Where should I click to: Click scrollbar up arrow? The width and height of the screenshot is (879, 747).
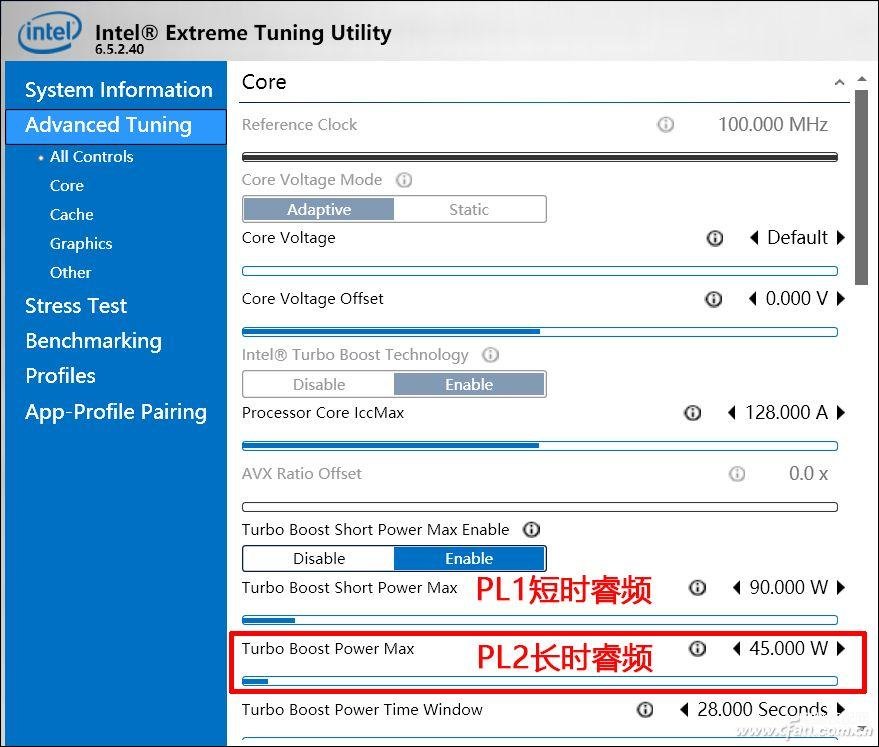coord(862,80)
